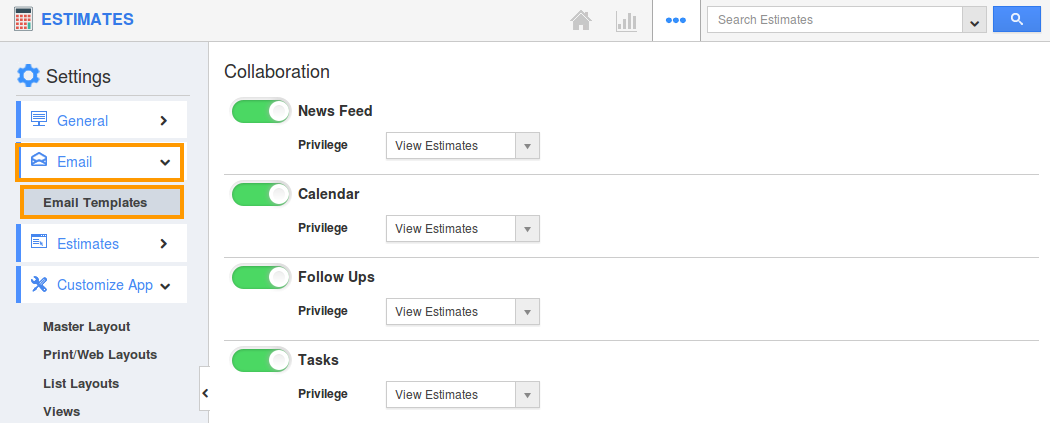This screenshot has width=1050, height=423.
Task: Click the Search Estimates input field
Action: (x=835, y=19)
